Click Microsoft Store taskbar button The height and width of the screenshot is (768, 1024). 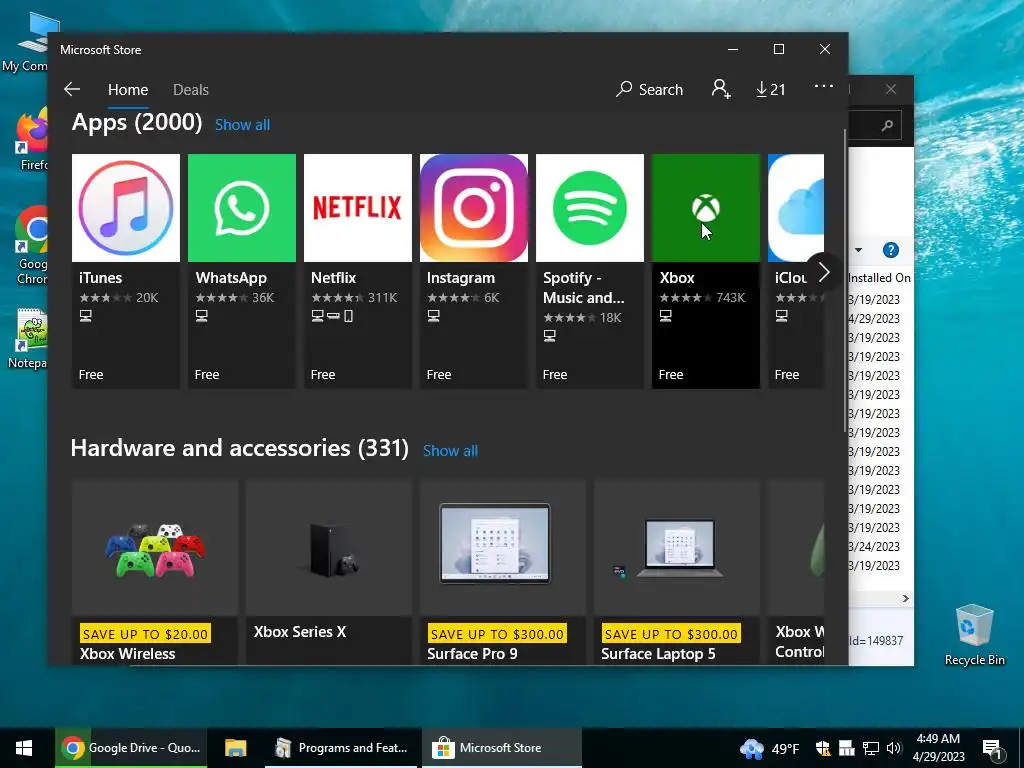click(x=501, y=748)
